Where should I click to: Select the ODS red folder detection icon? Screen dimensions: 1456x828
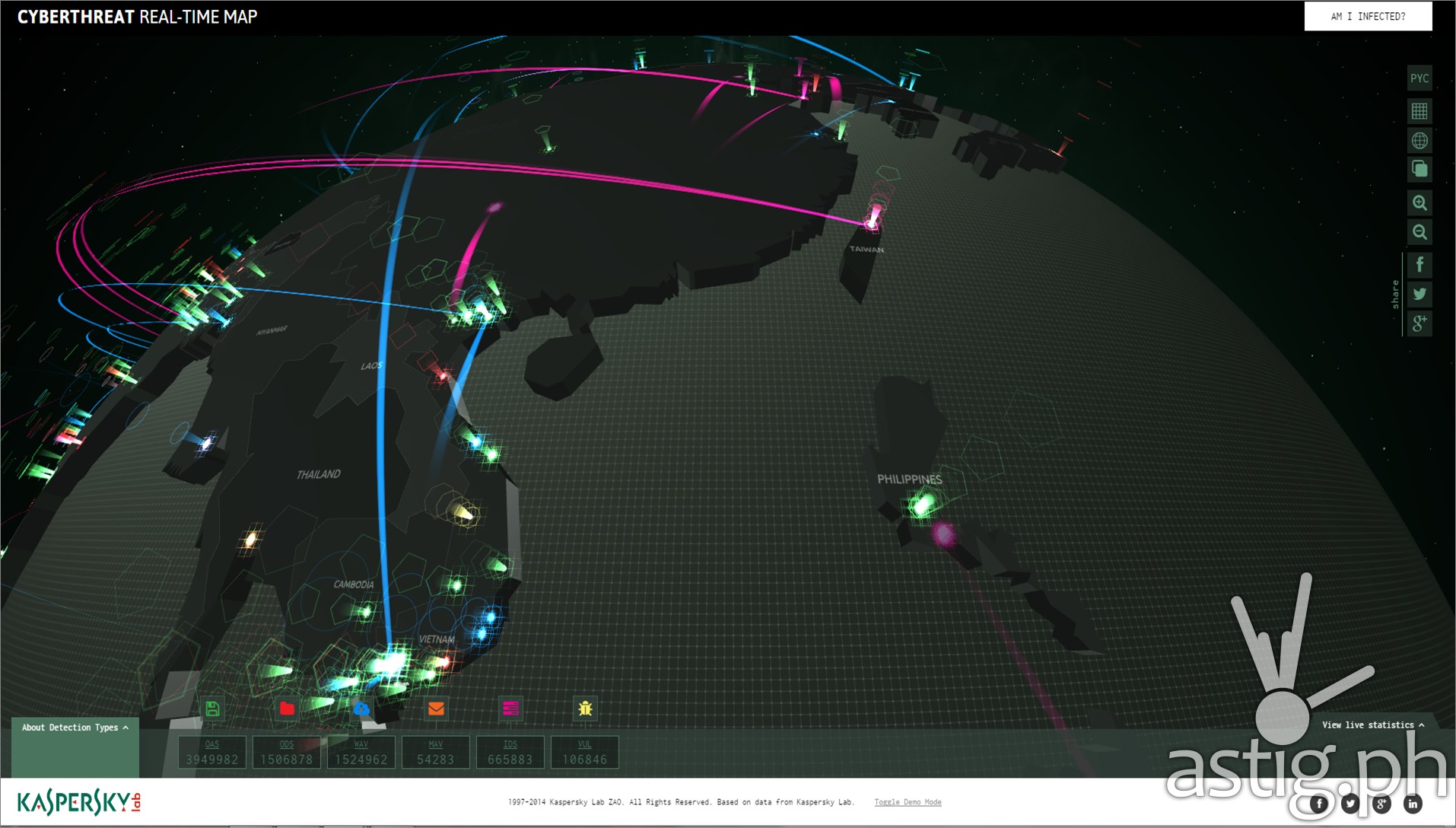(286, 708)
